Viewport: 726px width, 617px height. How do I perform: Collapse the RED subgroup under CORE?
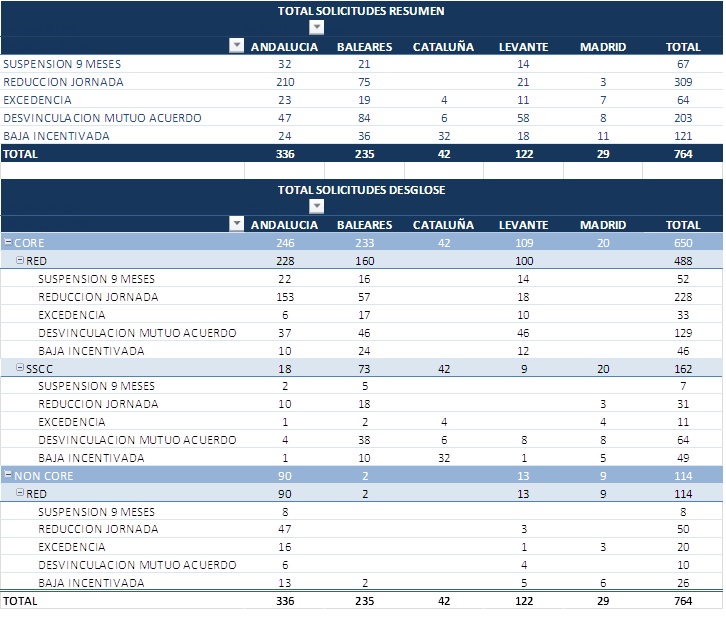pos(20,260)
